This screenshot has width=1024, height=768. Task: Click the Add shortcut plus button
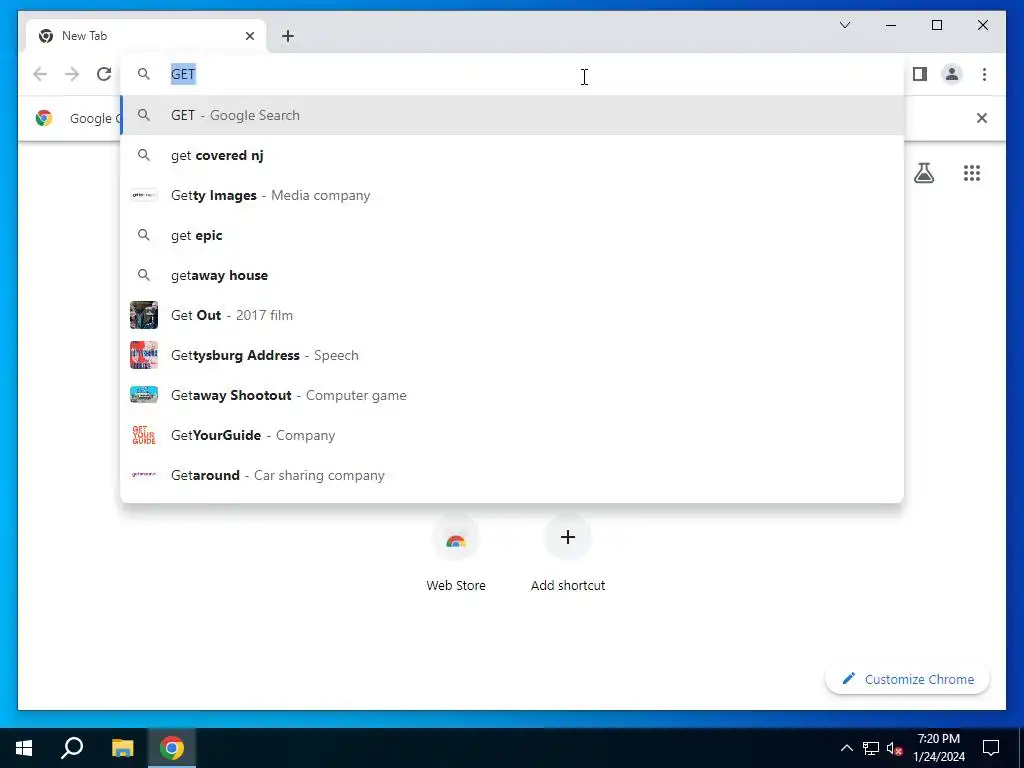click(568, 537)
